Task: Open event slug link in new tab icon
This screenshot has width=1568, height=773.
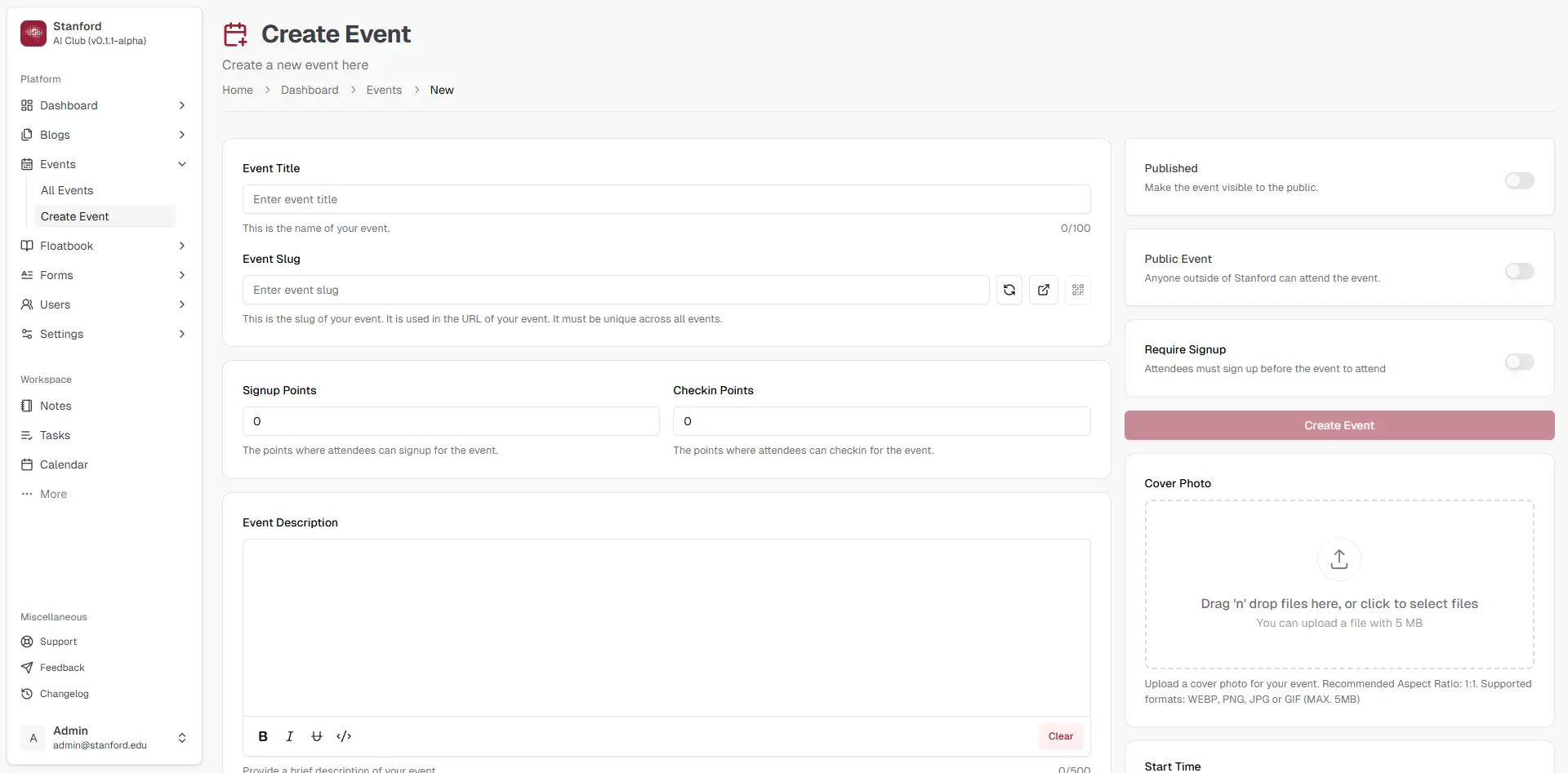Action: coord(1044,290)
